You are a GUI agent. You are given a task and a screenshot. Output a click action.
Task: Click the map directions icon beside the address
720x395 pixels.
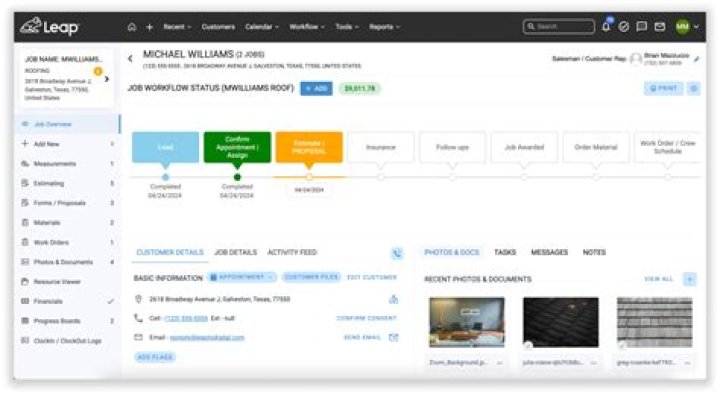click(394, 299)
